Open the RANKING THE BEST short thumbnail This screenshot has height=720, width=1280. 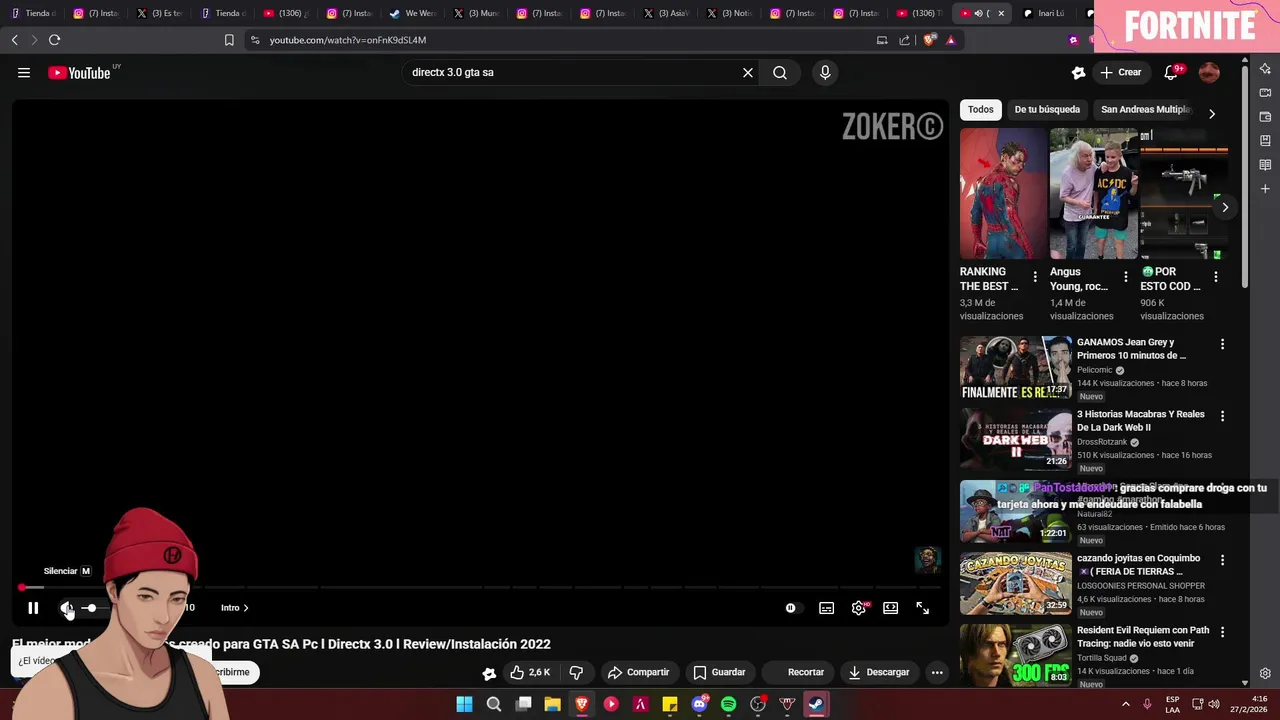coord(1002,193)
